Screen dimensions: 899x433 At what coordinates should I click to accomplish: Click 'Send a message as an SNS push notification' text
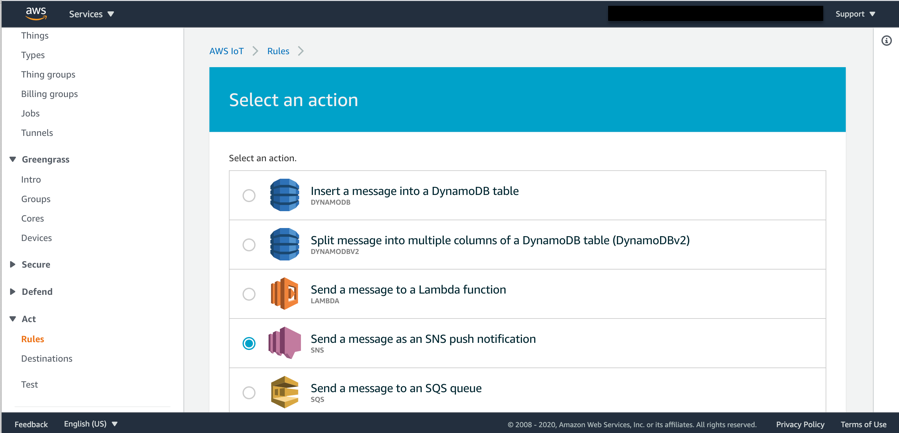pos(423,339)
